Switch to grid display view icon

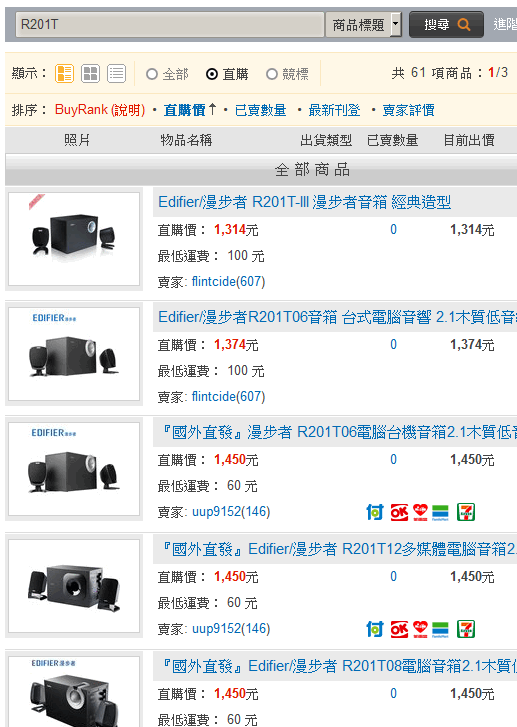(x=90, y=74)
